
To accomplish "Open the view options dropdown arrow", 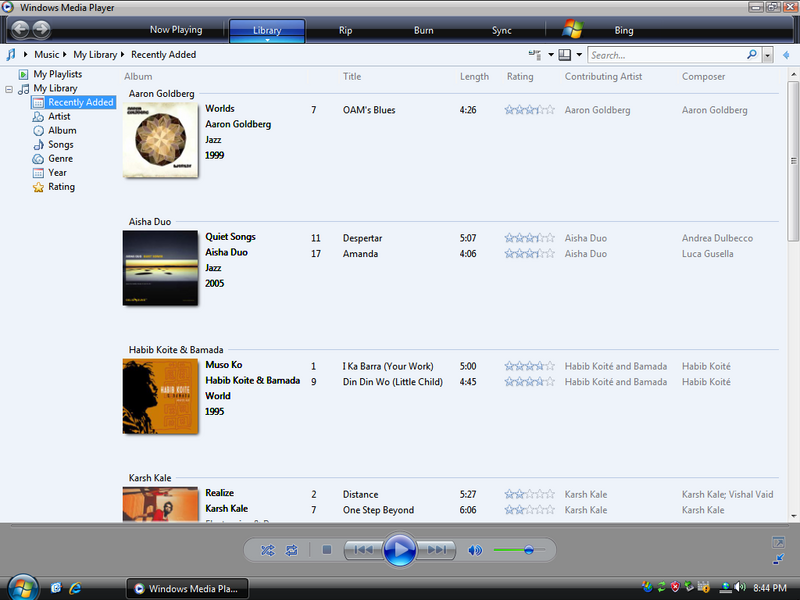I will point(551,55).
